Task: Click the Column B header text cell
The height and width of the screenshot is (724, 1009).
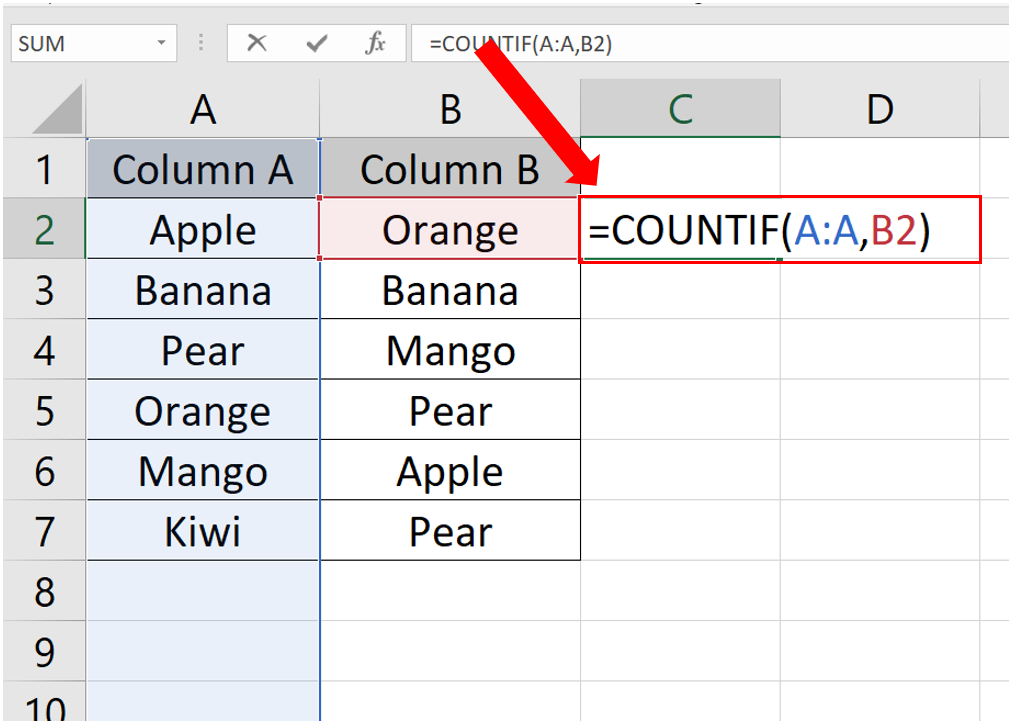Action: point(449,170)
